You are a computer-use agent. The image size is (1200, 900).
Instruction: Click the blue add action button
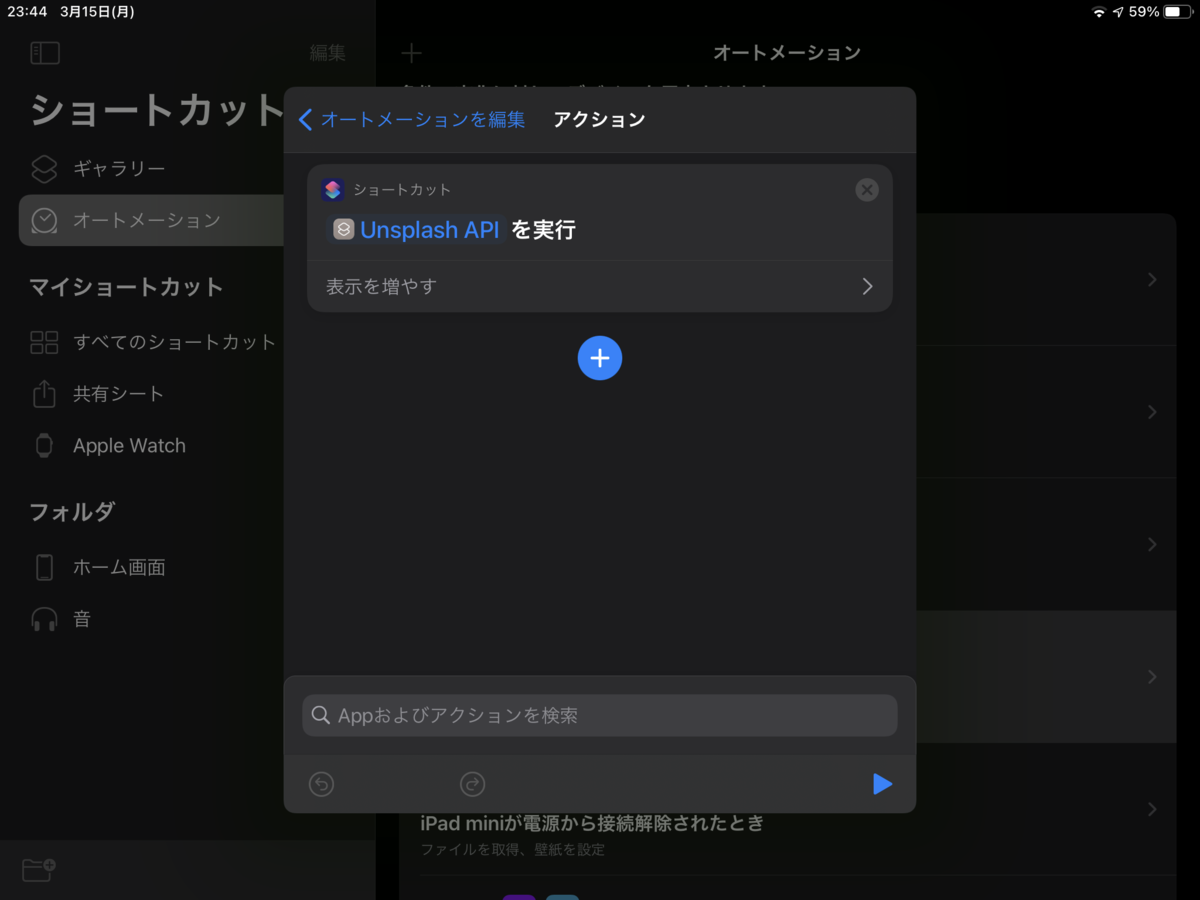[600, 358]
